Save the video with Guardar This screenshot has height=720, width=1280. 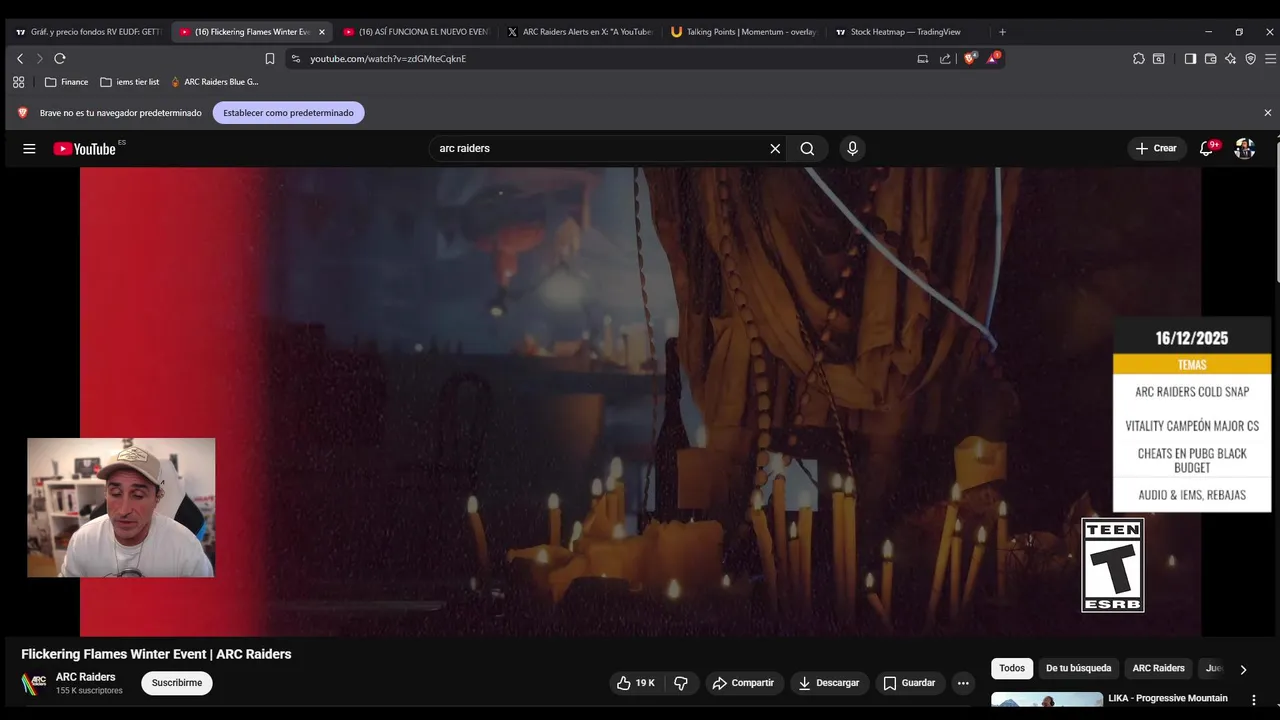coord(909,683)
